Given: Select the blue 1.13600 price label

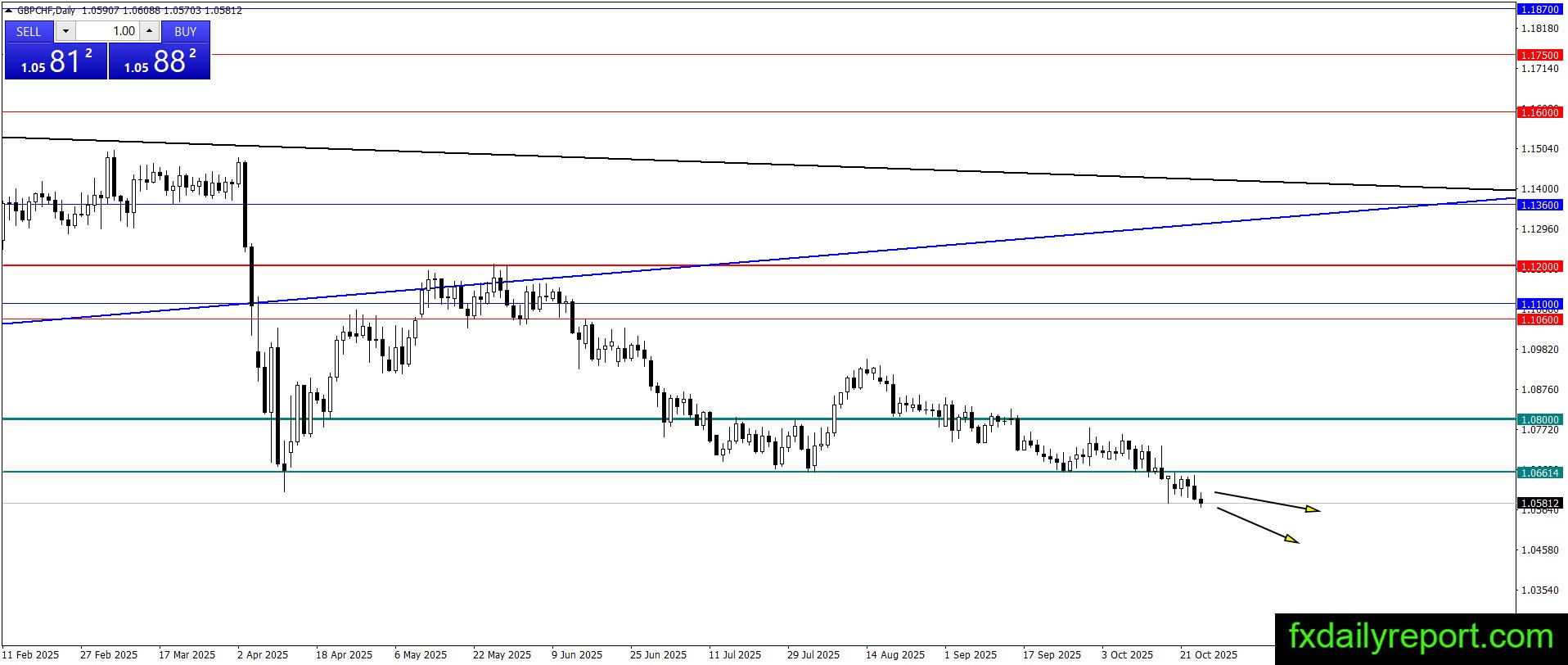Looking at the screenshot, I should tap(1539, 205).
